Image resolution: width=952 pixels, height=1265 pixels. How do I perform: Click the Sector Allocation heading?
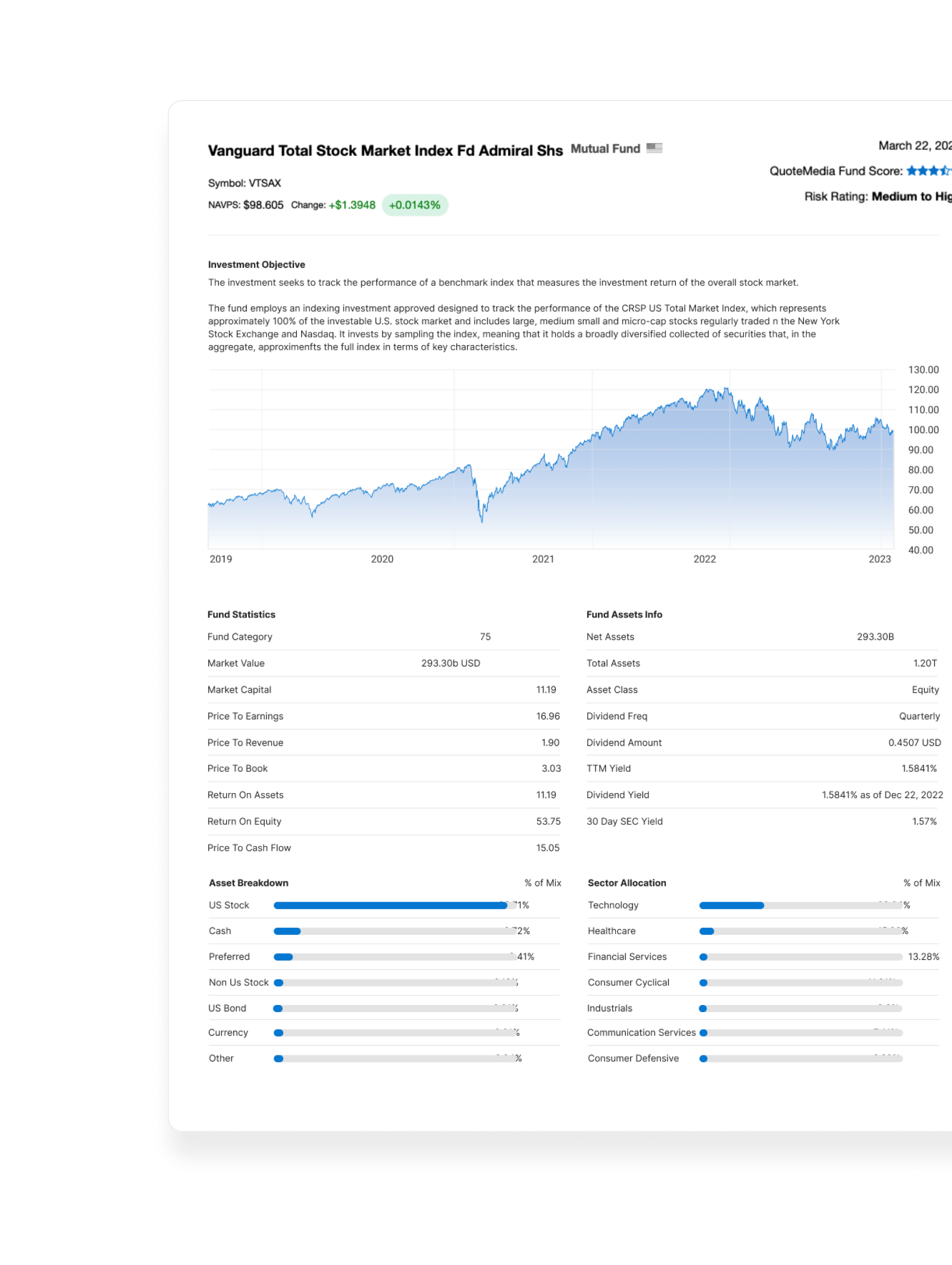click(627, 883)
